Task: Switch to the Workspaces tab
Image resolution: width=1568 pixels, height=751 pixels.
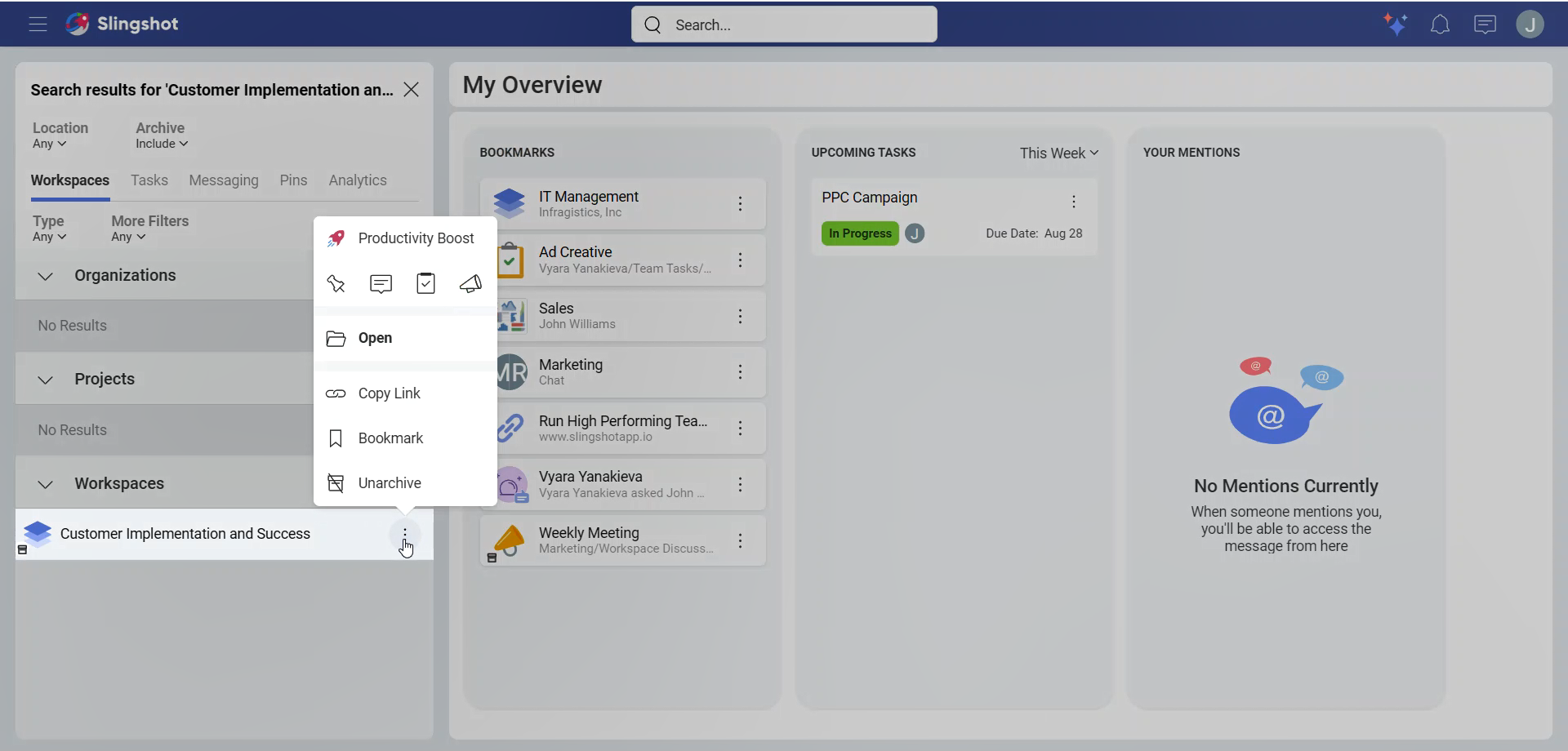Action: (x=70, y=180)
